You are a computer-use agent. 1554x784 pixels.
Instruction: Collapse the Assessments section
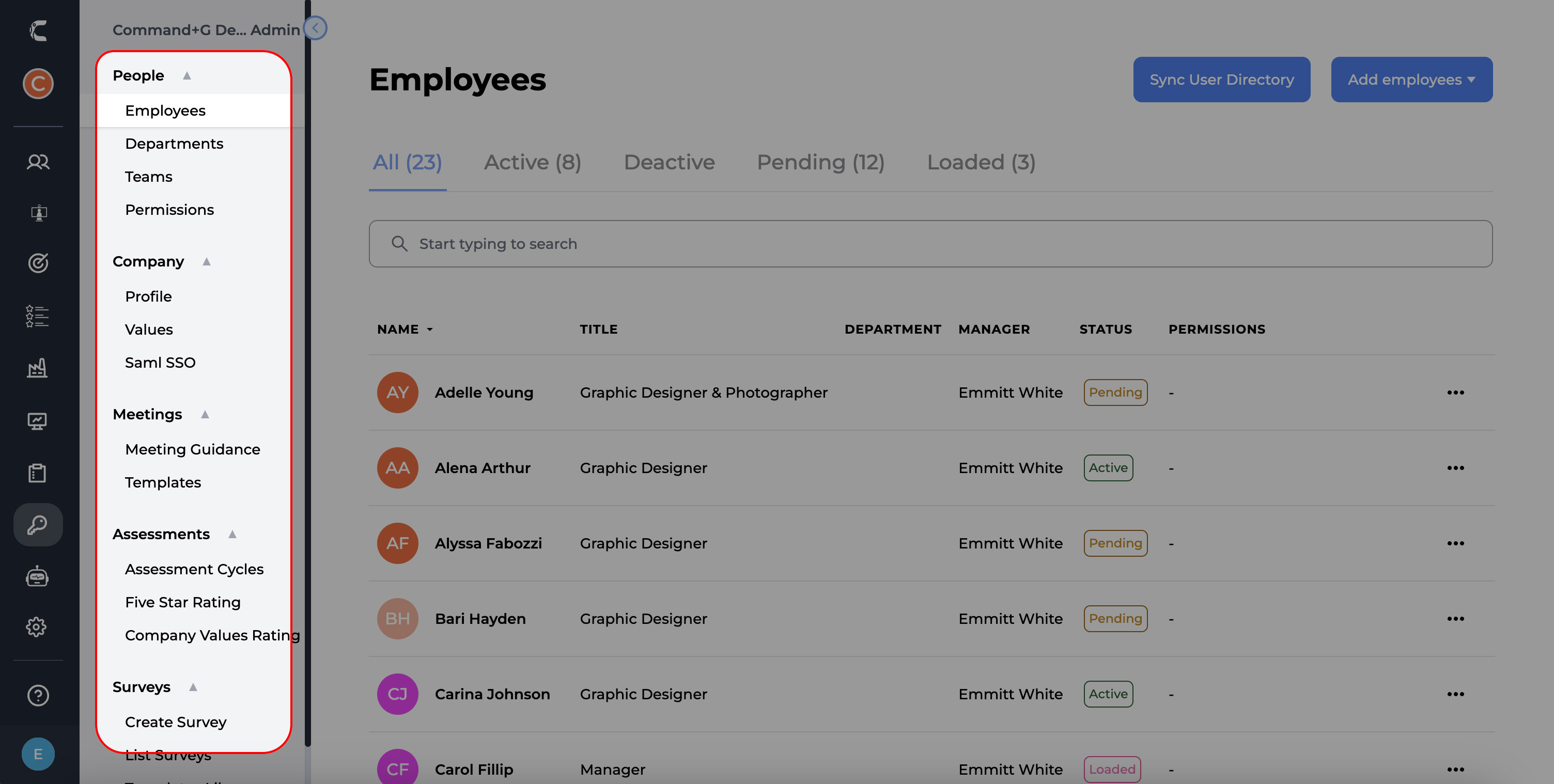tap(232, 534)
